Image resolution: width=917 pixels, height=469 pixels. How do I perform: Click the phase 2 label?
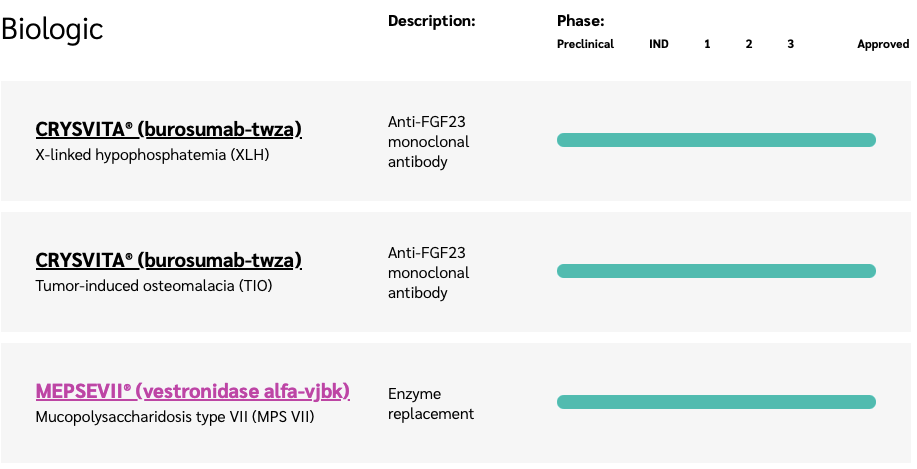(749, 44)
